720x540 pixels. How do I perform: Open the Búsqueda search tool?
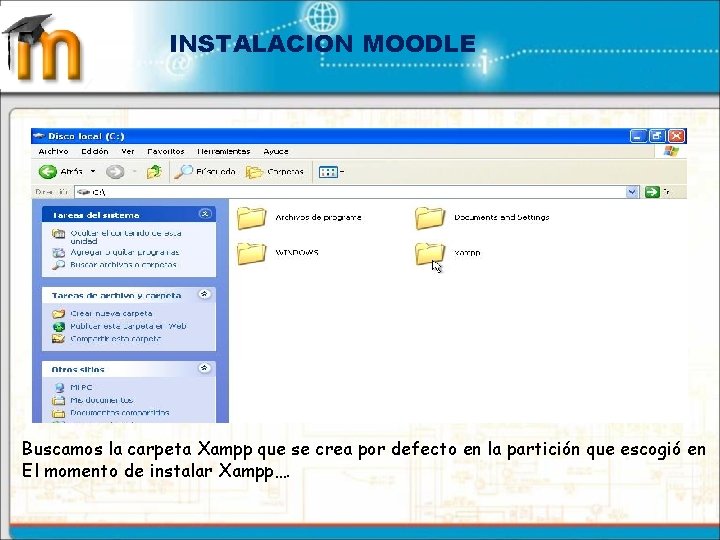(205, 172)
